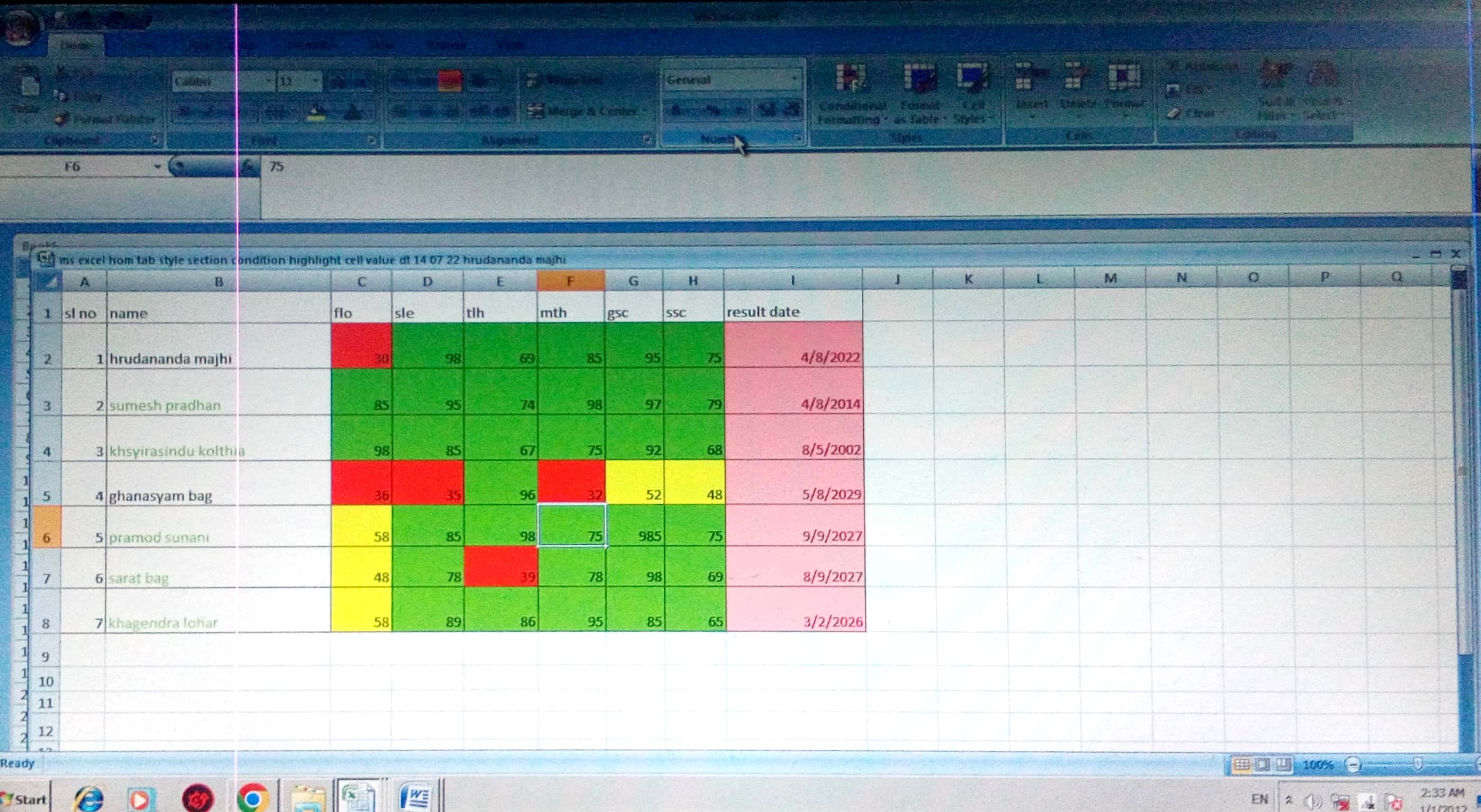Switch to Normal view in status bar

point(1241,764)
